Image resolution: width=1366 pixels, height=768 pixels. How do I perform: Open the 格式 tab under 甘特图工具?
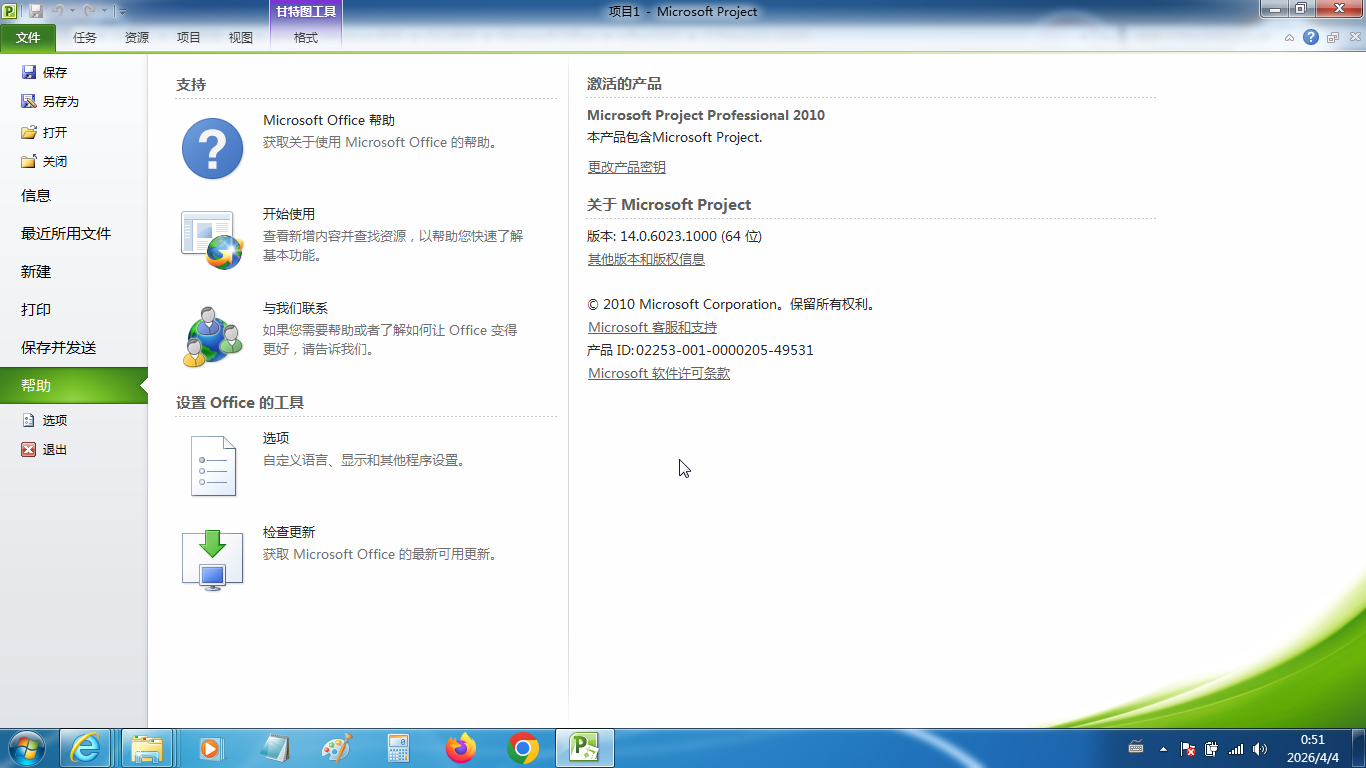(305, 38)
